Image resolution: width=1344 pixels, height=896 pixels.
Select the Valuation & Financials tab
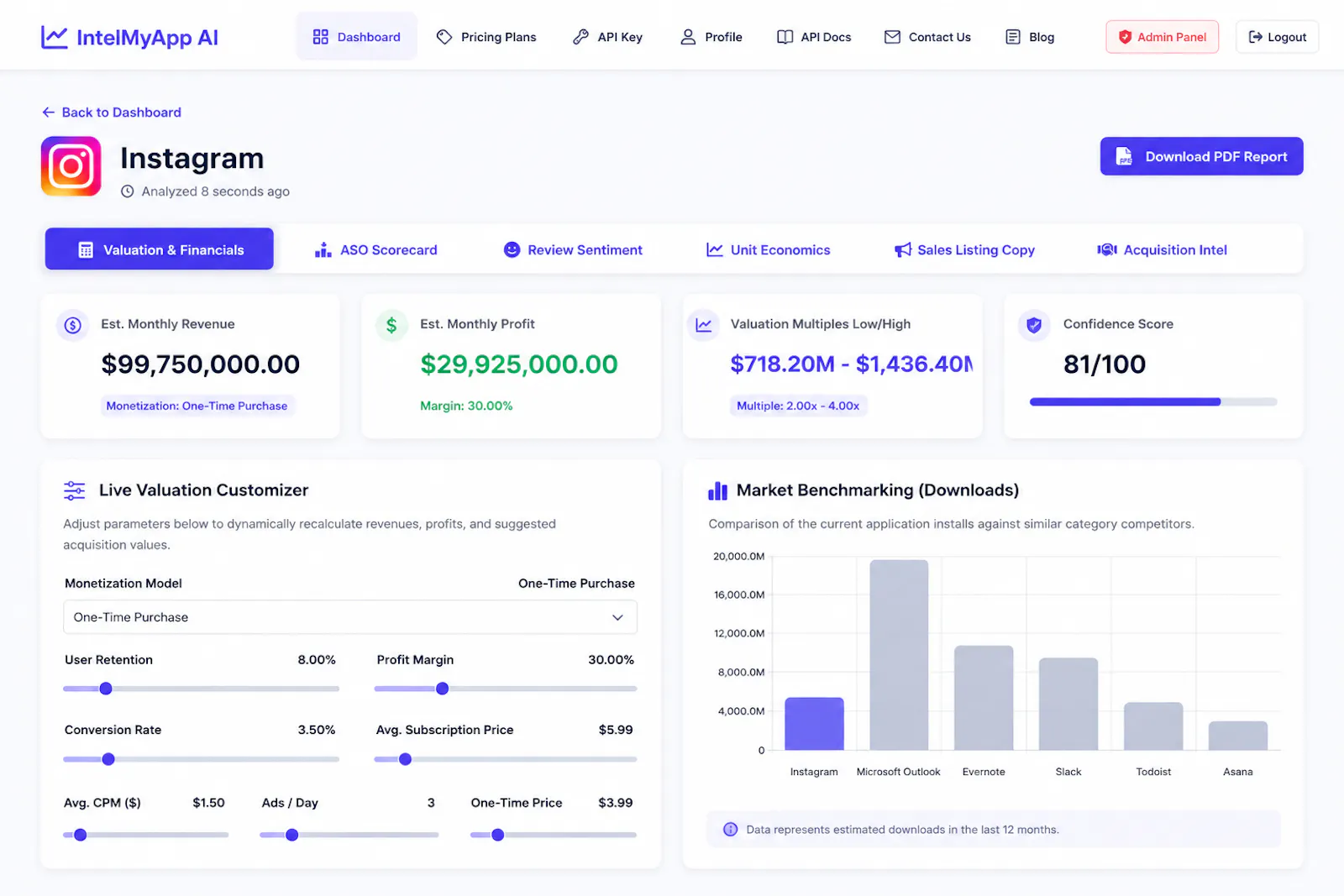click(160, 249)
